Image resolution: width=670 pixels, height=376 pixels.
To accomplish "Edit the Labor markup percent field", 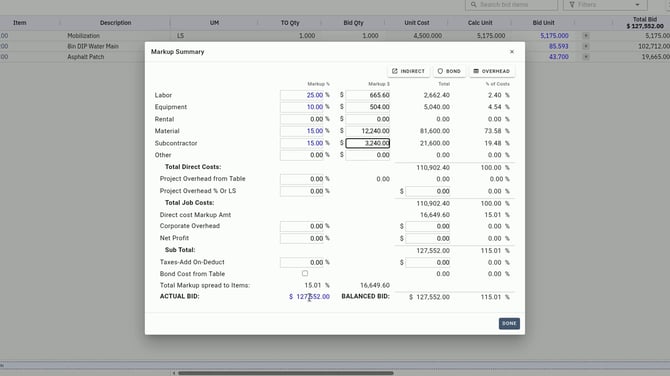I will 302,95.
